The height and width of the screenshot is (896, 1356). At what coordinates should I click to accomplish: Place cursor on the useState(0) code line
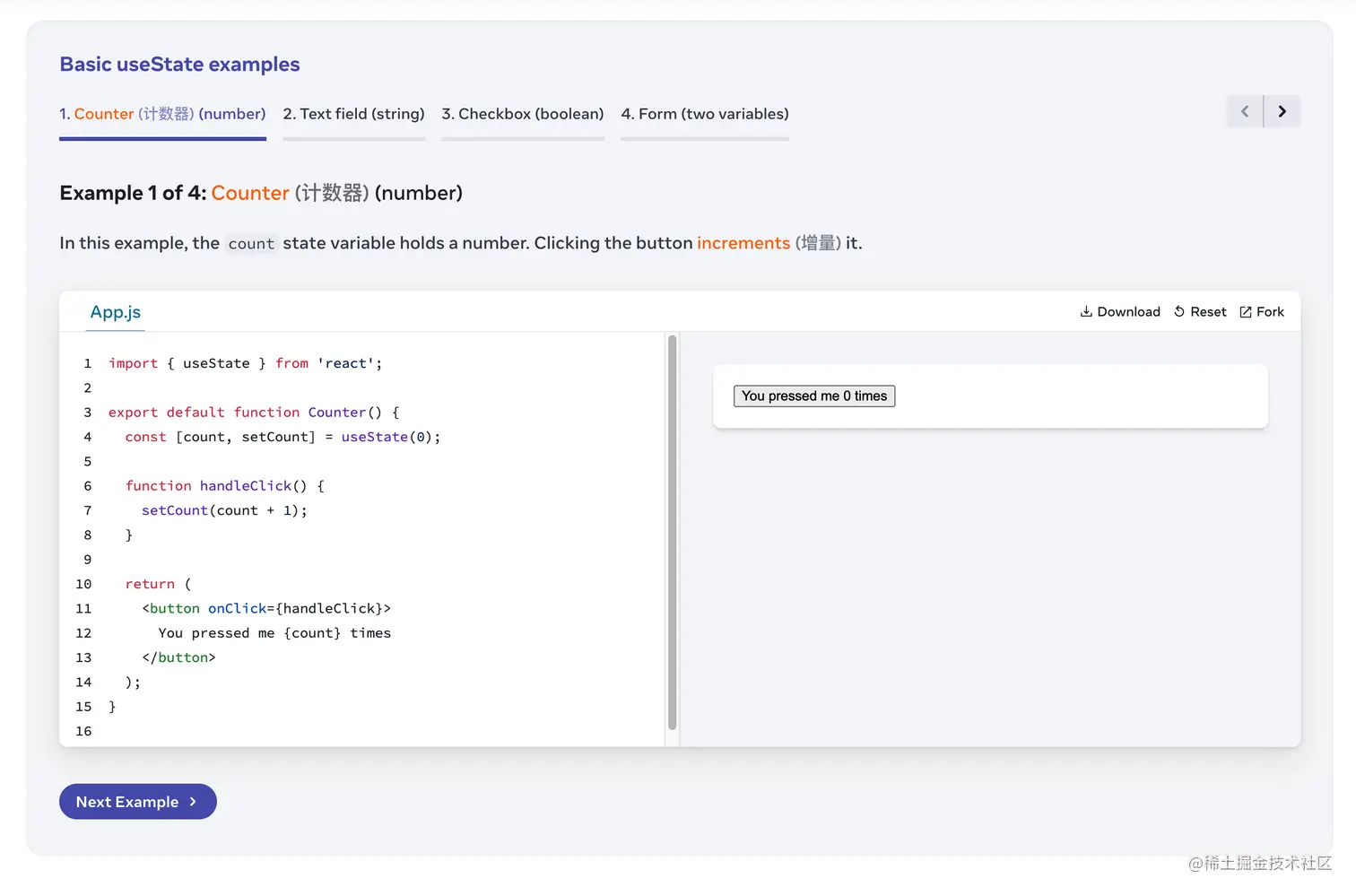282,437
